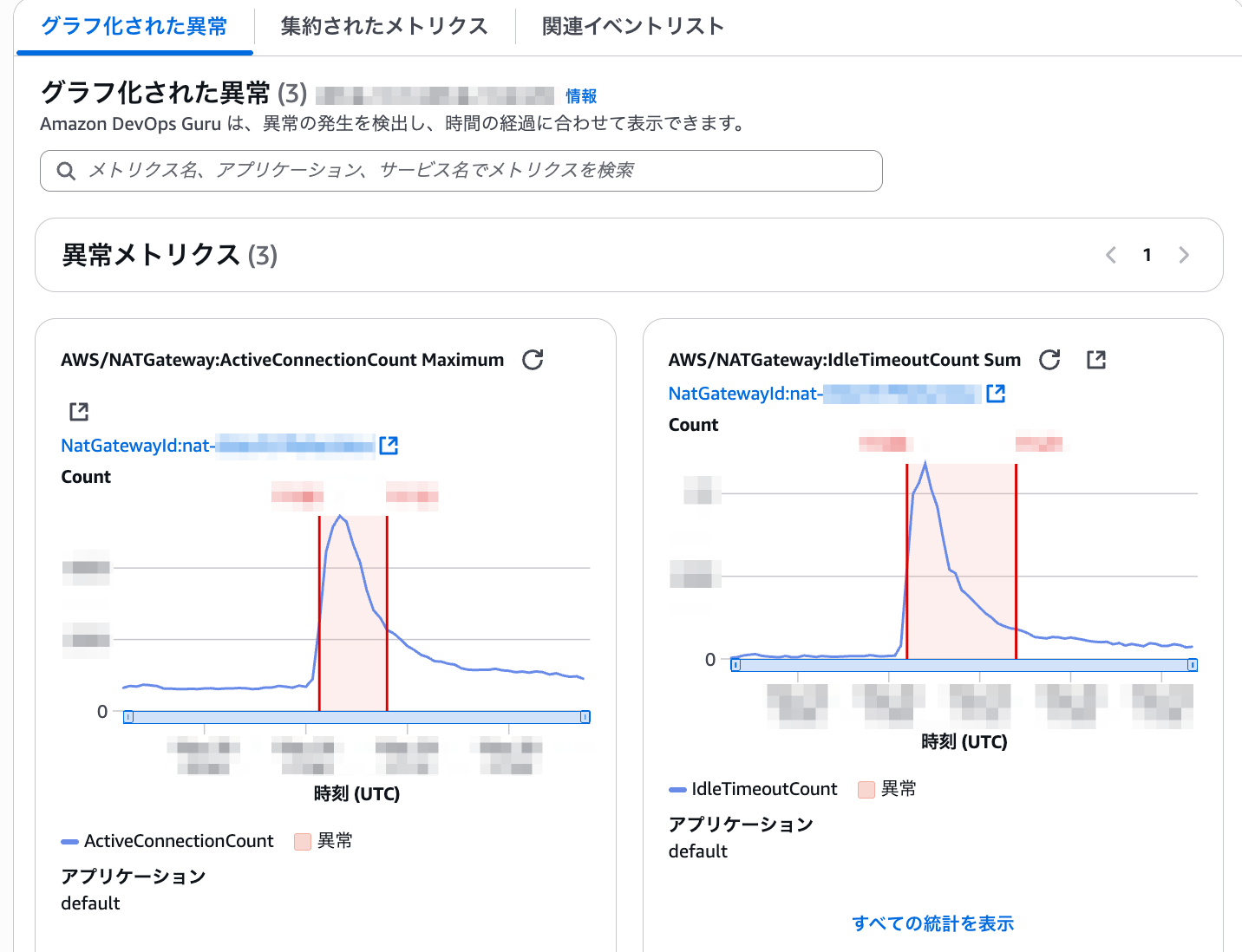Click AWS/NATGateway:ActiveConnectionCount Maximum title
1242x952 pixels.
(x=282, y=360)
